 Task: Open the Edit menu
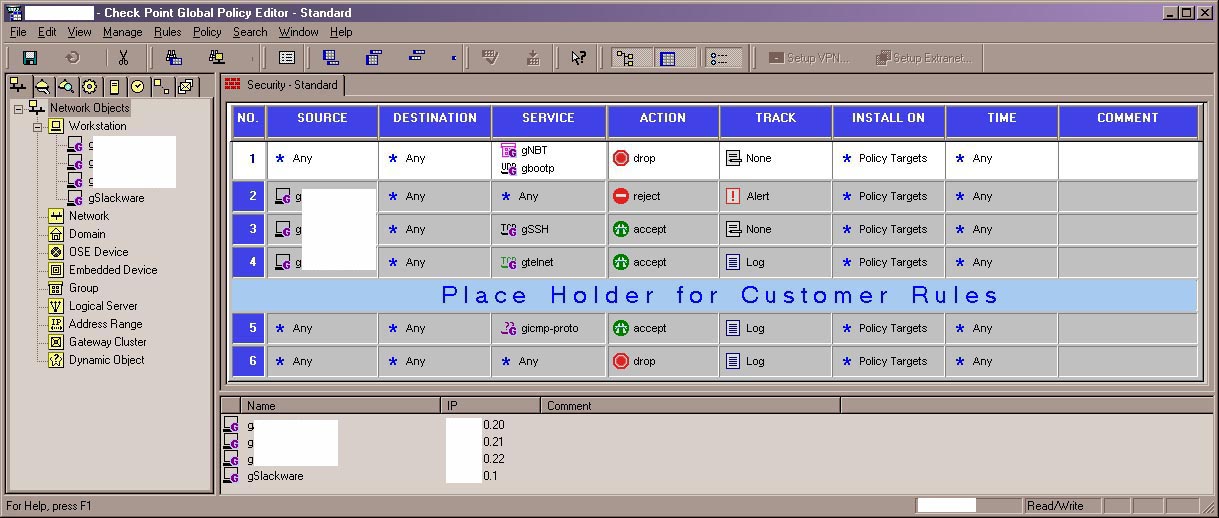coord(47,32)
